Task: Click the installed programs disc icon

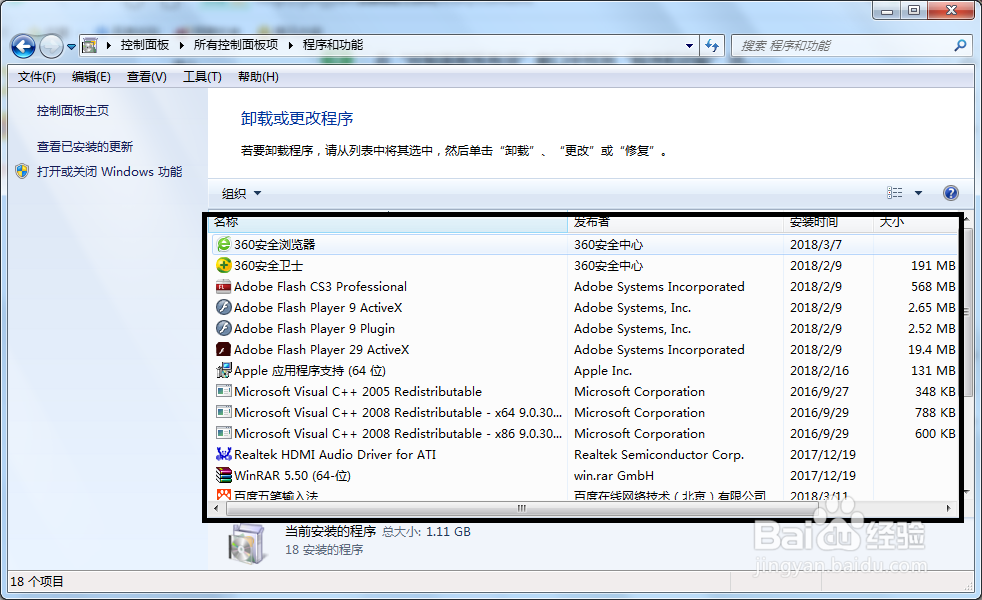Action: click(x=246, y=544)
